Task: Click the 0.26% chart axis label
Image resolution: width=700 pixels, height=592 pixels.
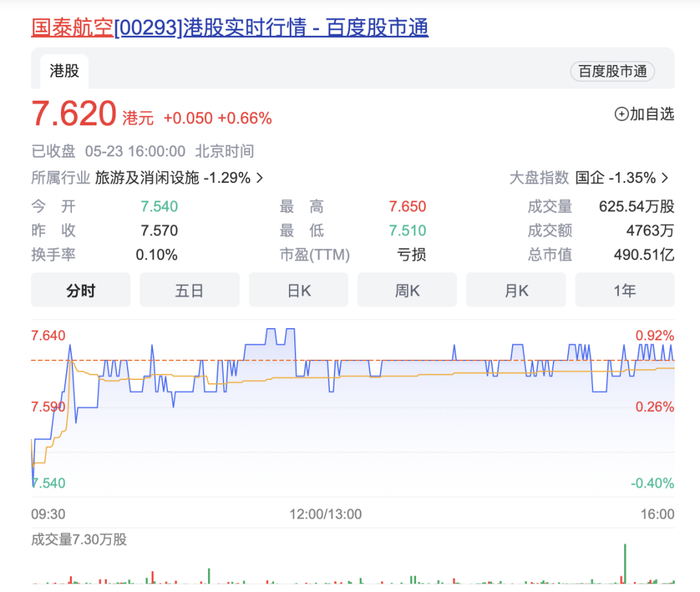Action: [654, 407]
